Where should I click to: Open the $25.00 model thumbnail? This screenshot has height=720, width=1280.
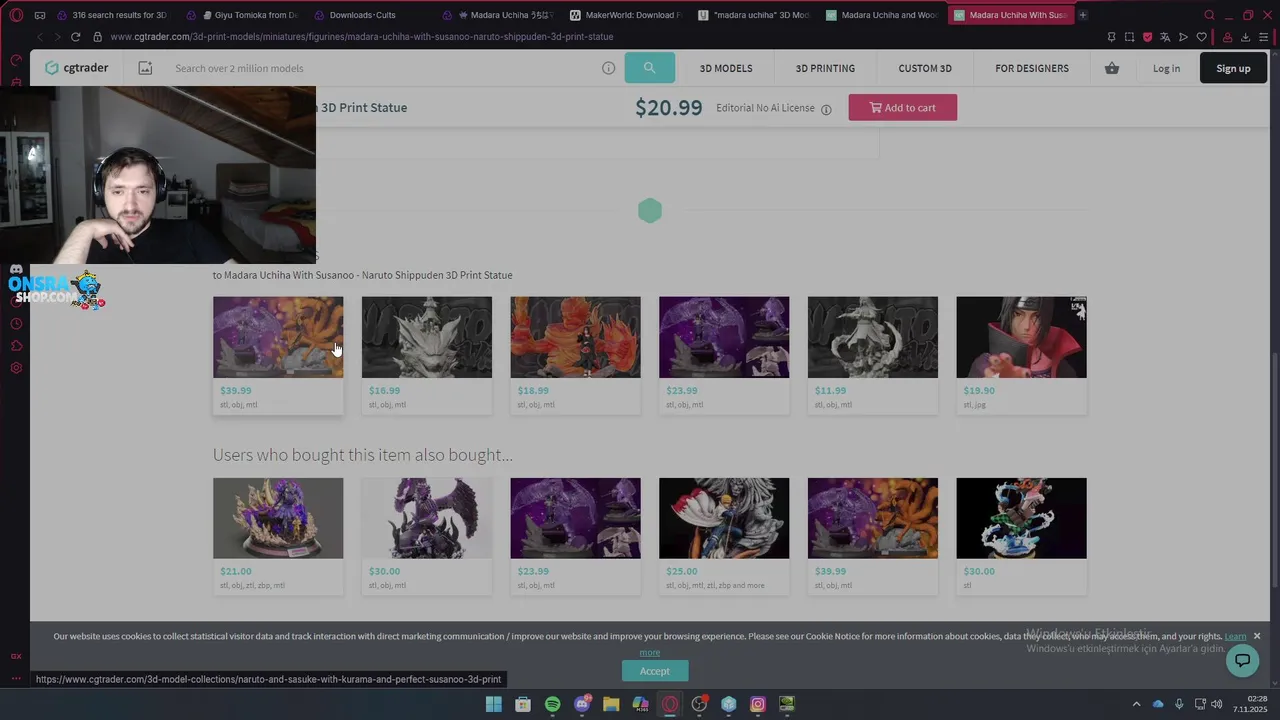click(724, 518)
